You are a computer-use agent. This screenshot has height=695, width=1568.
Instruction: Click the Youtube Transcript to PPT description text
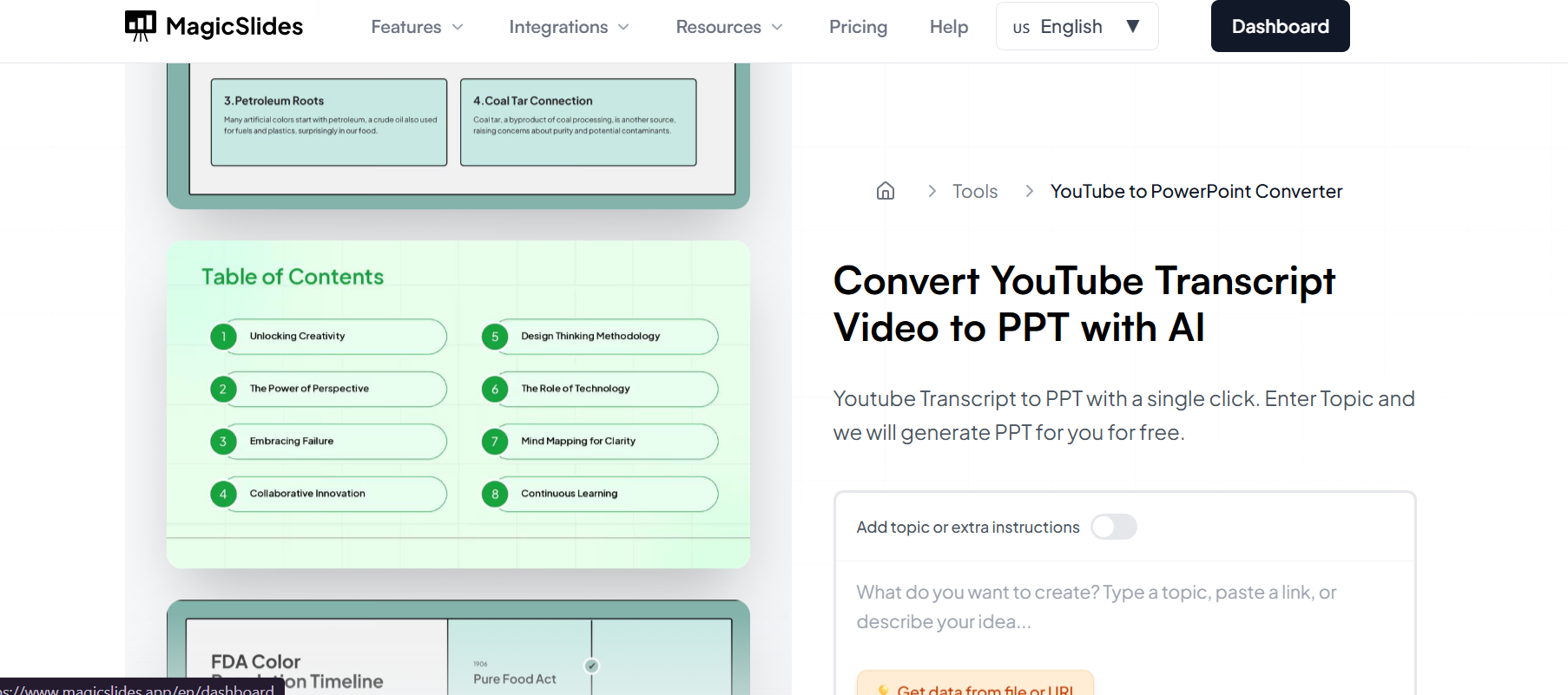[x=1124, y=416]
